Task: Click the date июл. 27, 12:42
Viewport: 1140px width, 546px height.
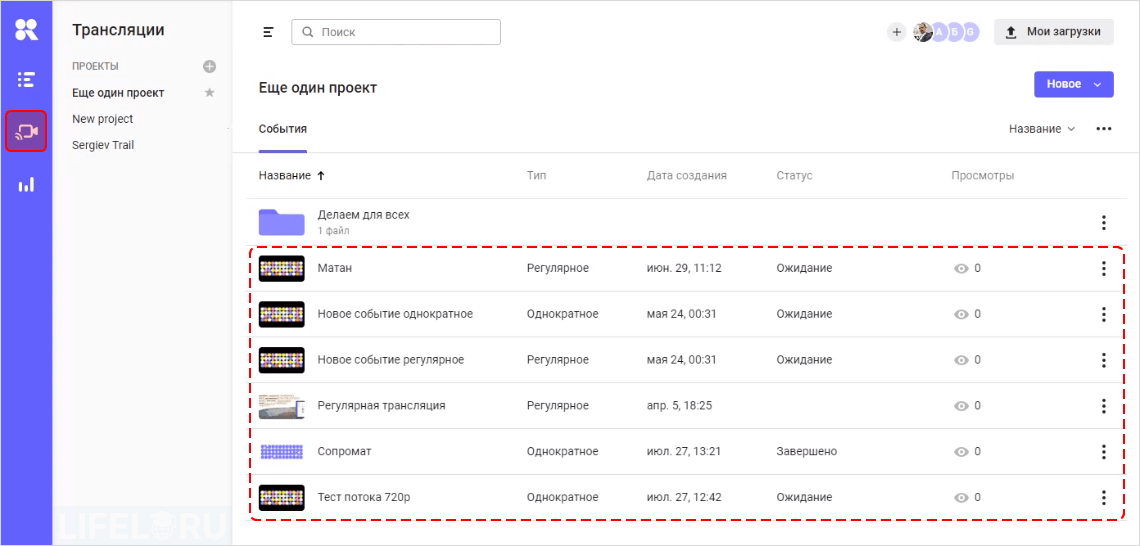Action: coord(683,497)
